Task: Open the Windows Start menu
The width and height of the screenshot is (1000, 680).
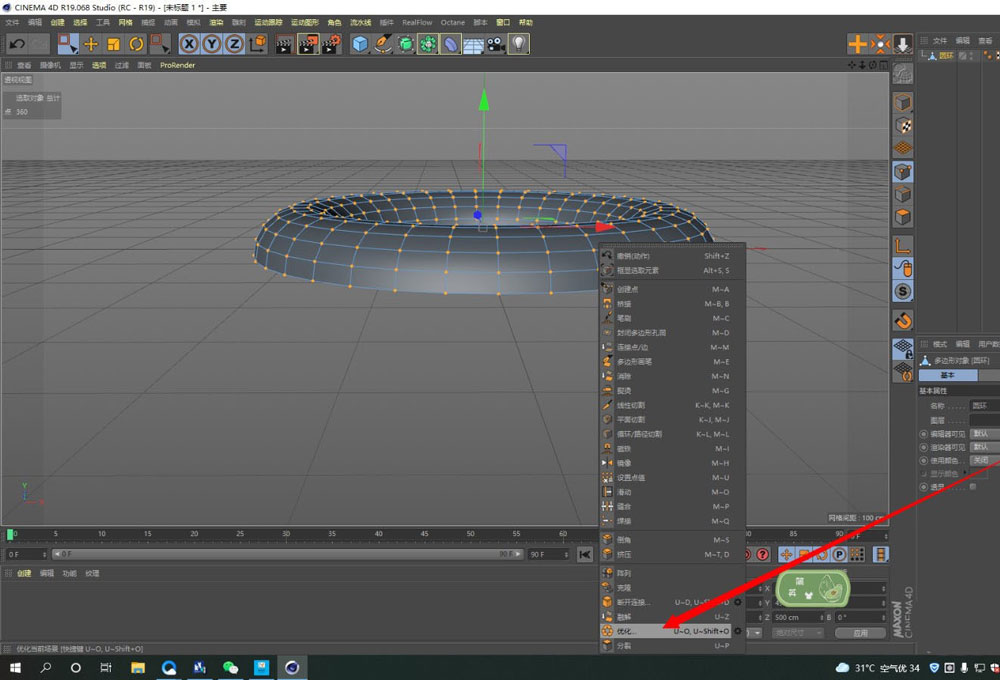Action: point(16,667)
